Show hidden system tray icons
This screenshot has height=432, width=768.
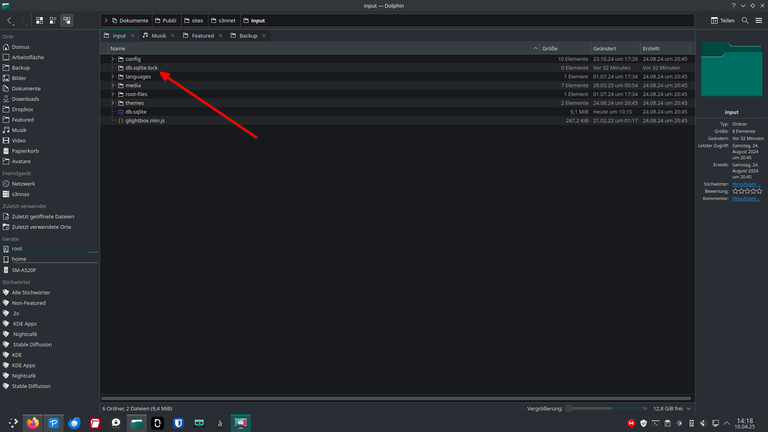tap(727, 423)
